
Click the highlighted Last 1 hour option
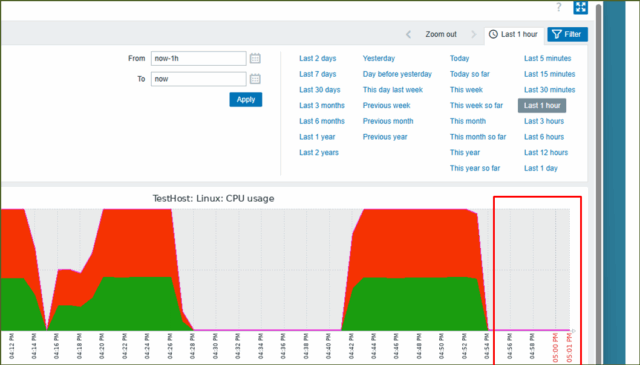542,105
